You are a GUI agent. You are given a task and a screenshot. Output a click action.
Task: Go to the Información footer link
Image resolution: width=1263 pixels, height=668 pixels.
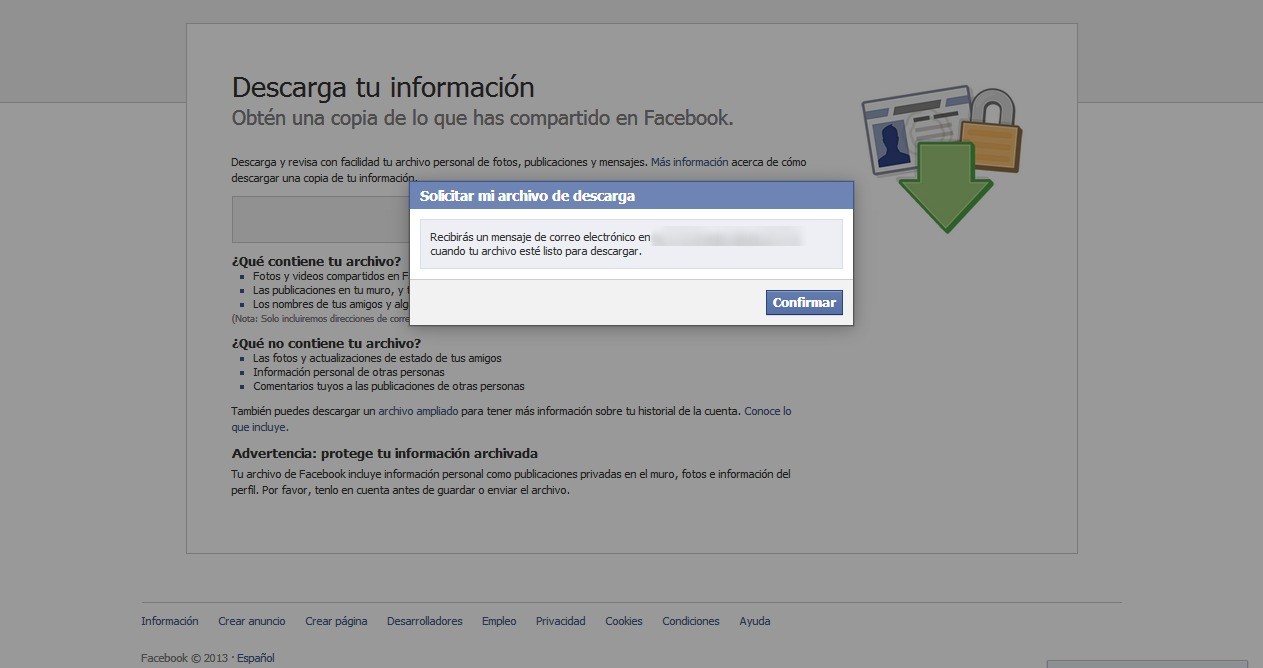[170, 621]
